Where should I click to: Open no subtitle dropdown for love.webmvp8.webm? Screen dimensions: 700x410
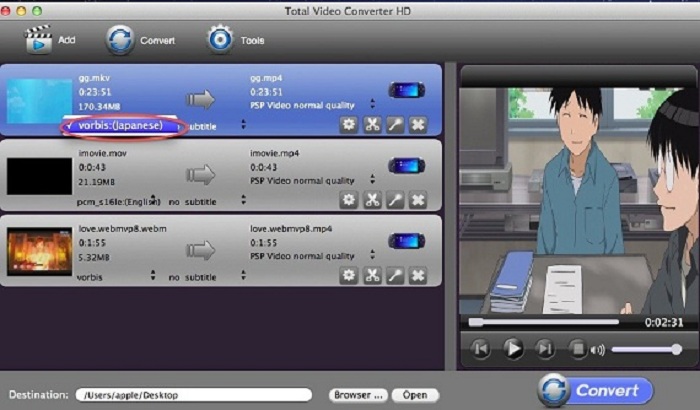click(243, 275)
